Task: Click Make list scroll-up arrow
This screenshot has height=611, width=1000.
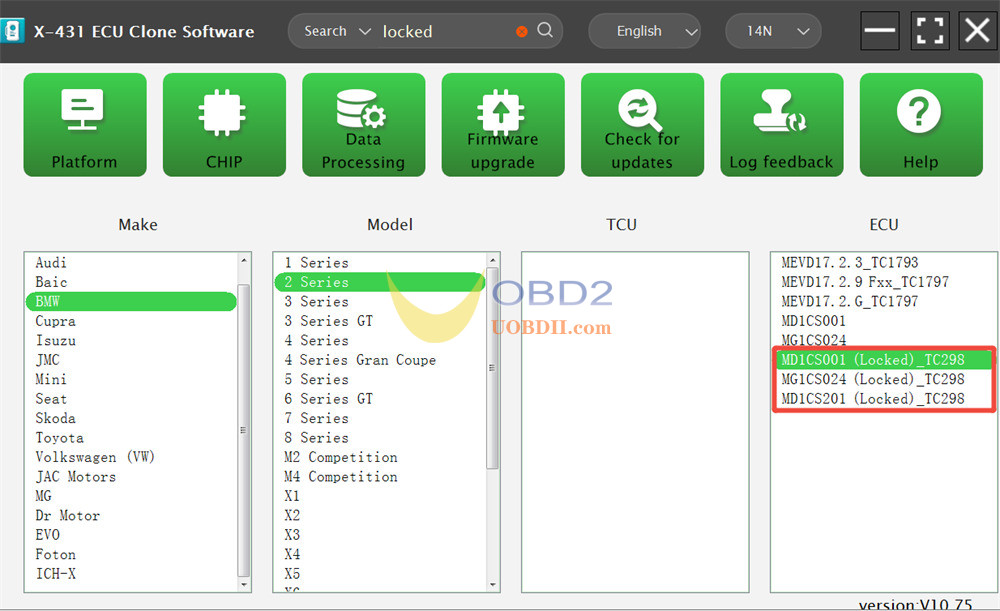Action: click(244, 260)
